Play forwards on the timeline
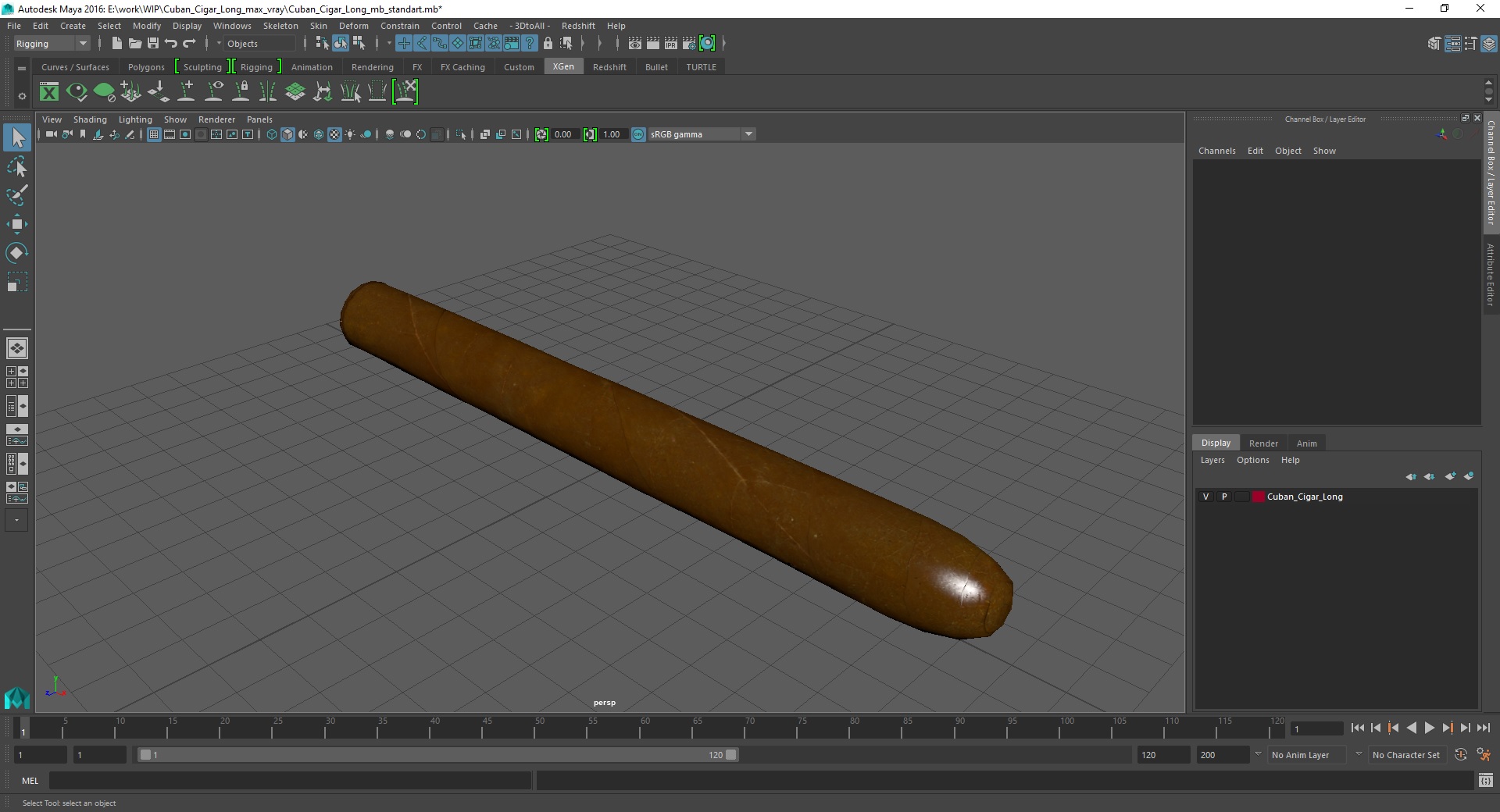Viewport: 1500px width, 812px height. click(1429, 728)
